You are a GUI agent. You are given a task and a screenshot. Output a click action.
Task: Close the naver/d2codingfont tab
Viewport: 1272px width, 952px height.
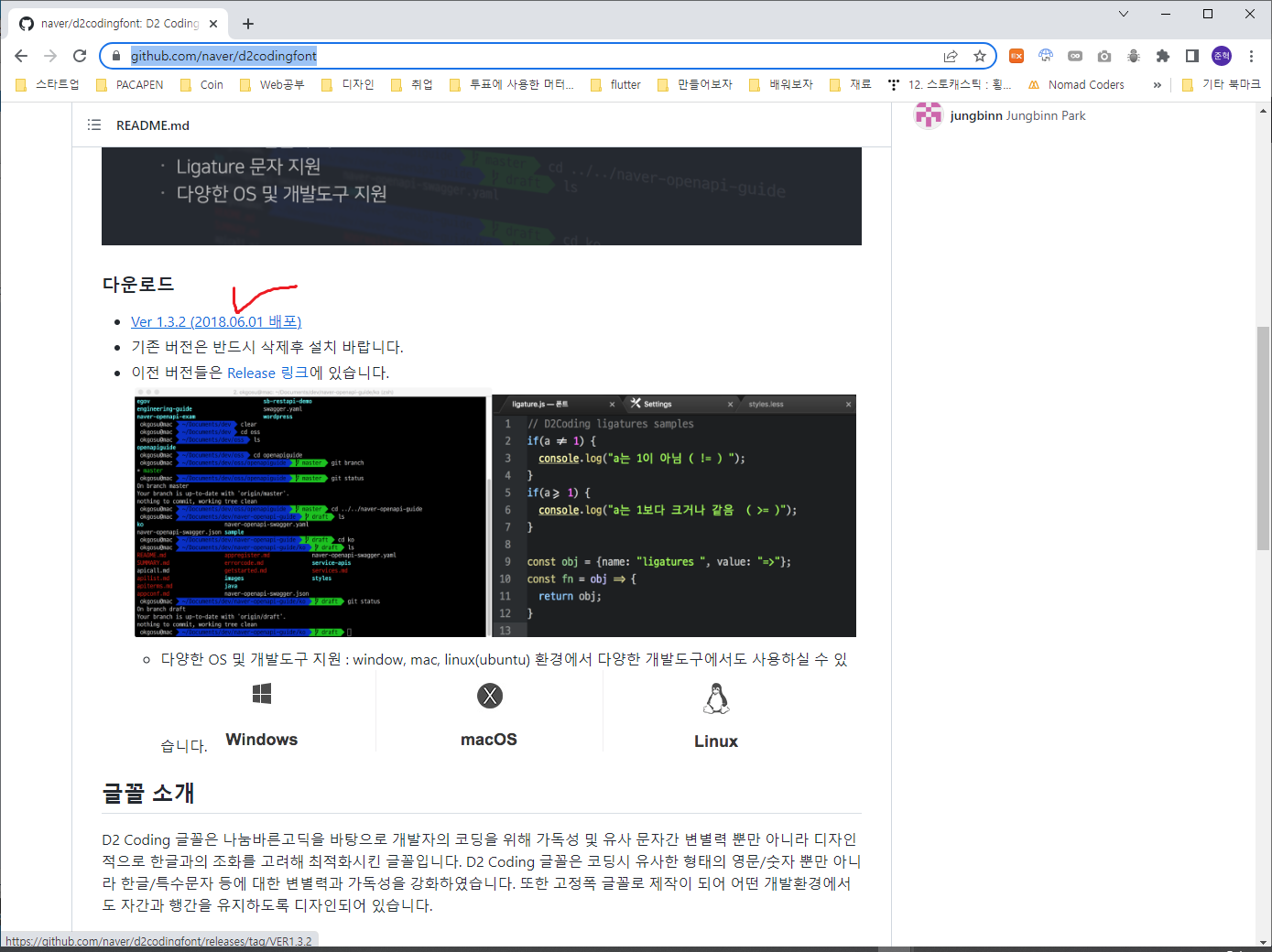point(214,24)
